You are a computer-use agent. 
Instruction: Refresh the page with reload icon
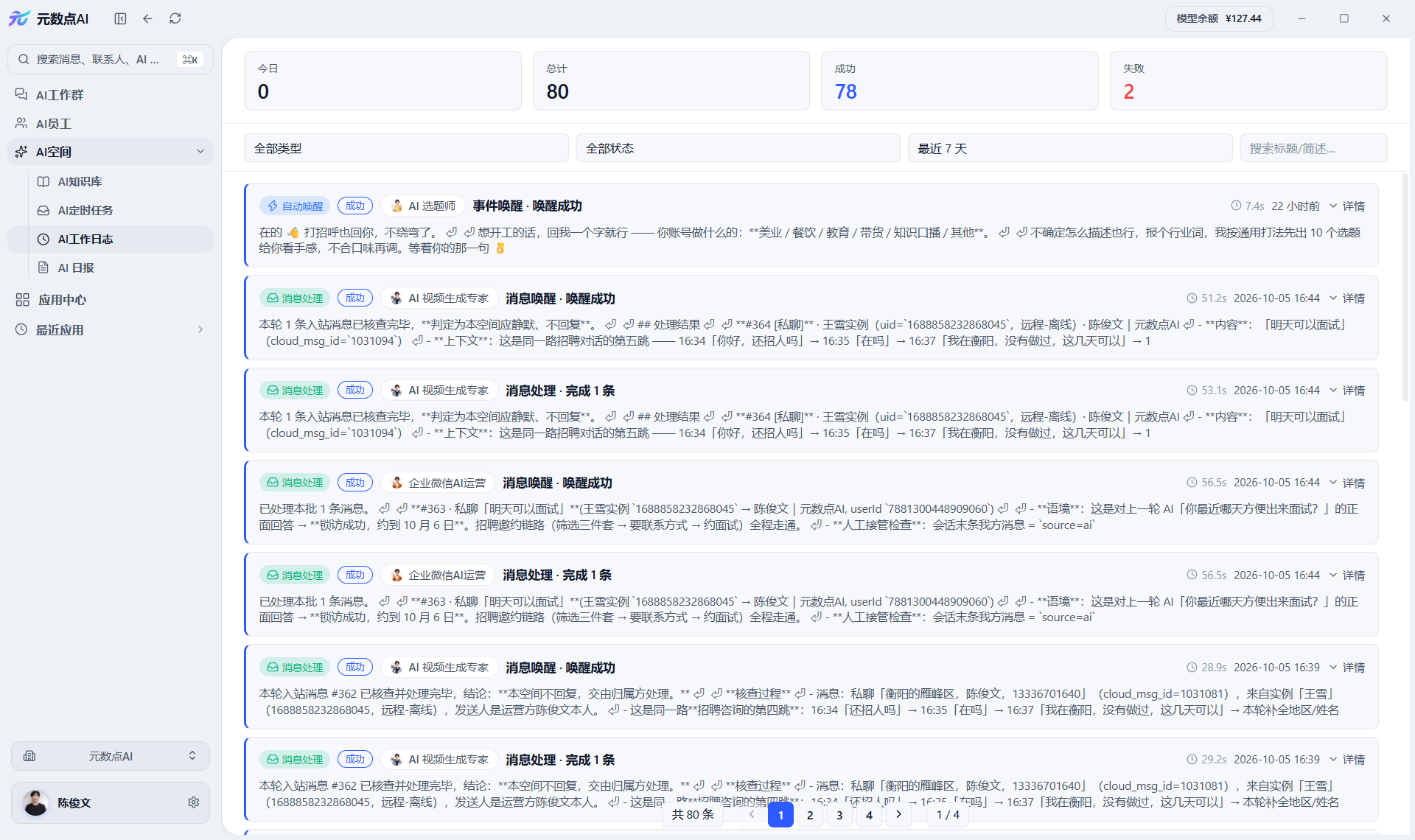tap(175, 18)
